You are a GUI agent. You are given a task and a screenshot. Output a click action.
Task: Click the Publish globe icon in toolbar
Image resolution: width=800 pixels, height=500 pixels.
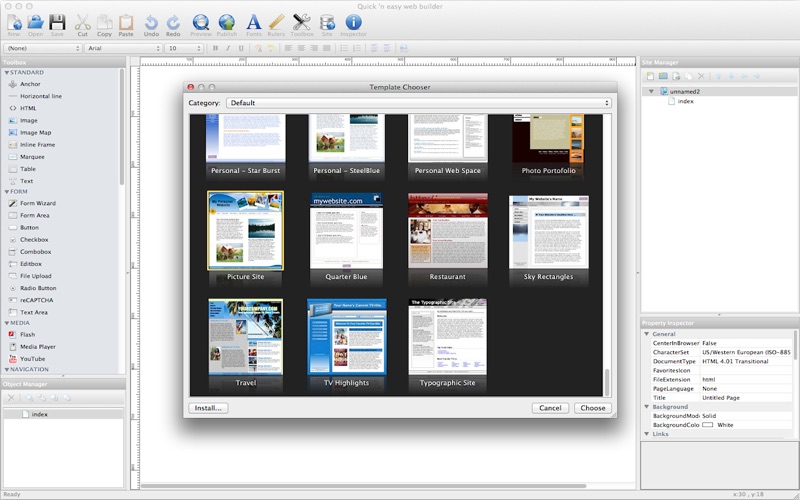[x=227, y=22]
